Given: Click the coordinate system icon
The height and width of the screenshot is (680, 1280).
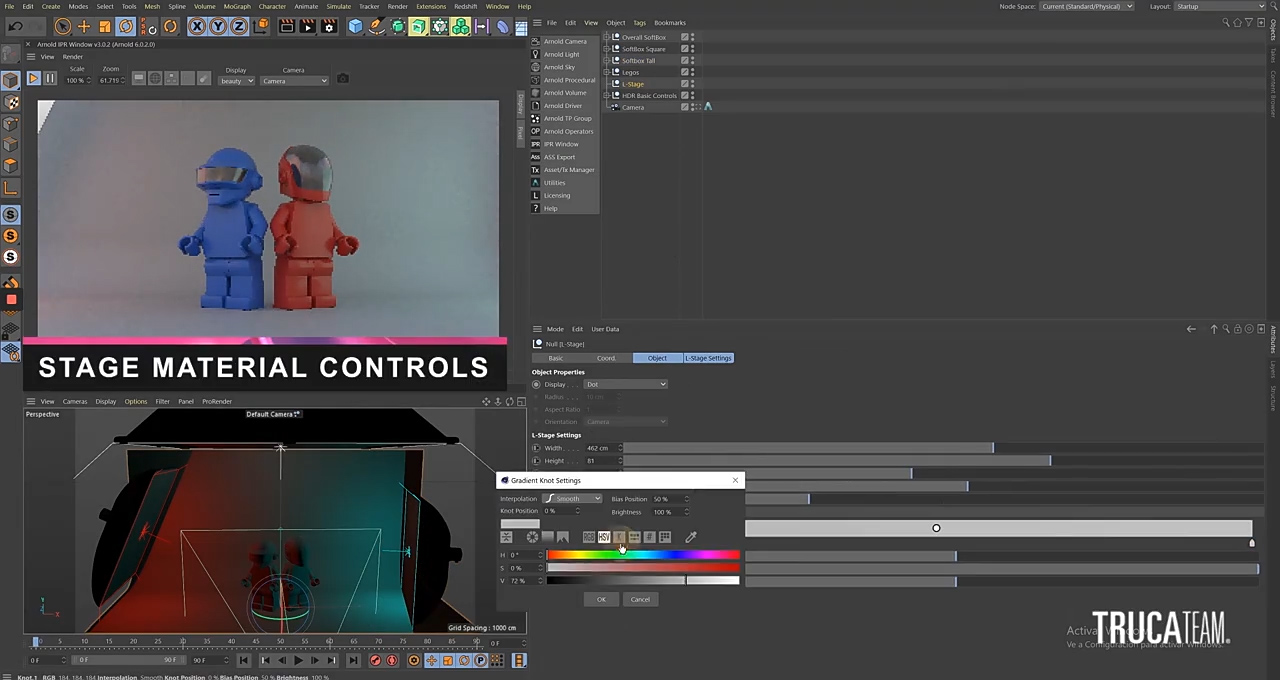Looking at the screenshot, I should click(x=261, y=27).
